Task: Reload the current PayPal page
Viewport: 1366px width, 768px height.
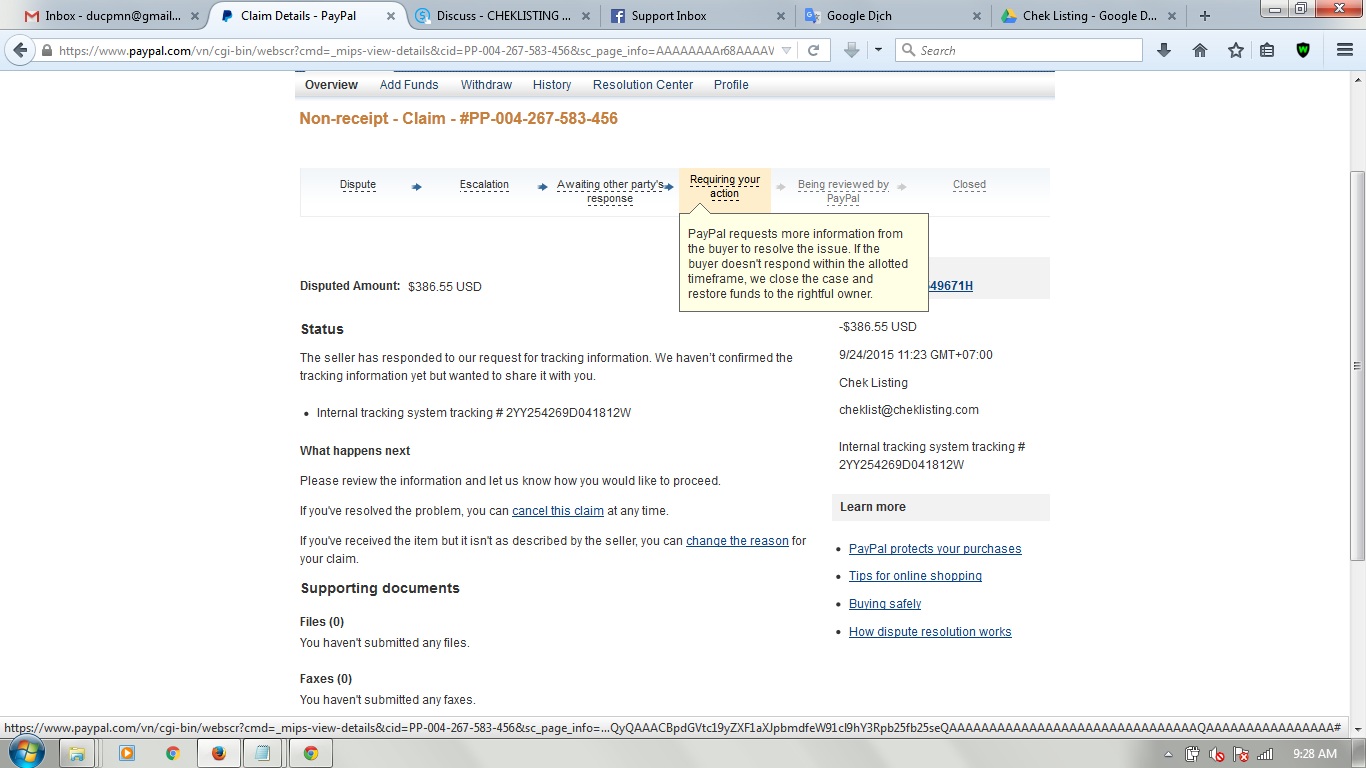Action: [814, 51]
